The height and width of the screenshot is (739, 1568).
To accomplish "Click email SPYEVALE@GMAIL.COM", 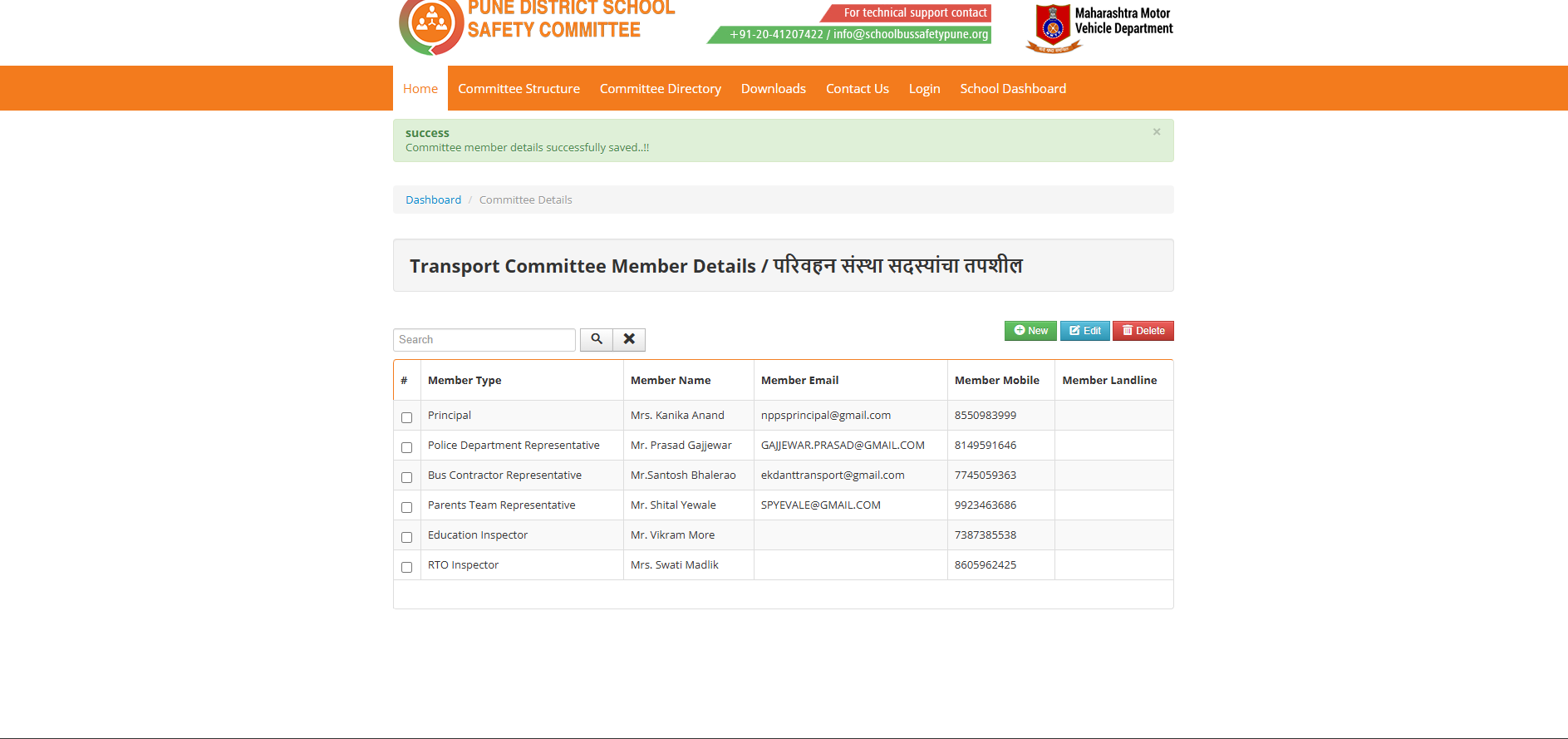I will [821, 505].
